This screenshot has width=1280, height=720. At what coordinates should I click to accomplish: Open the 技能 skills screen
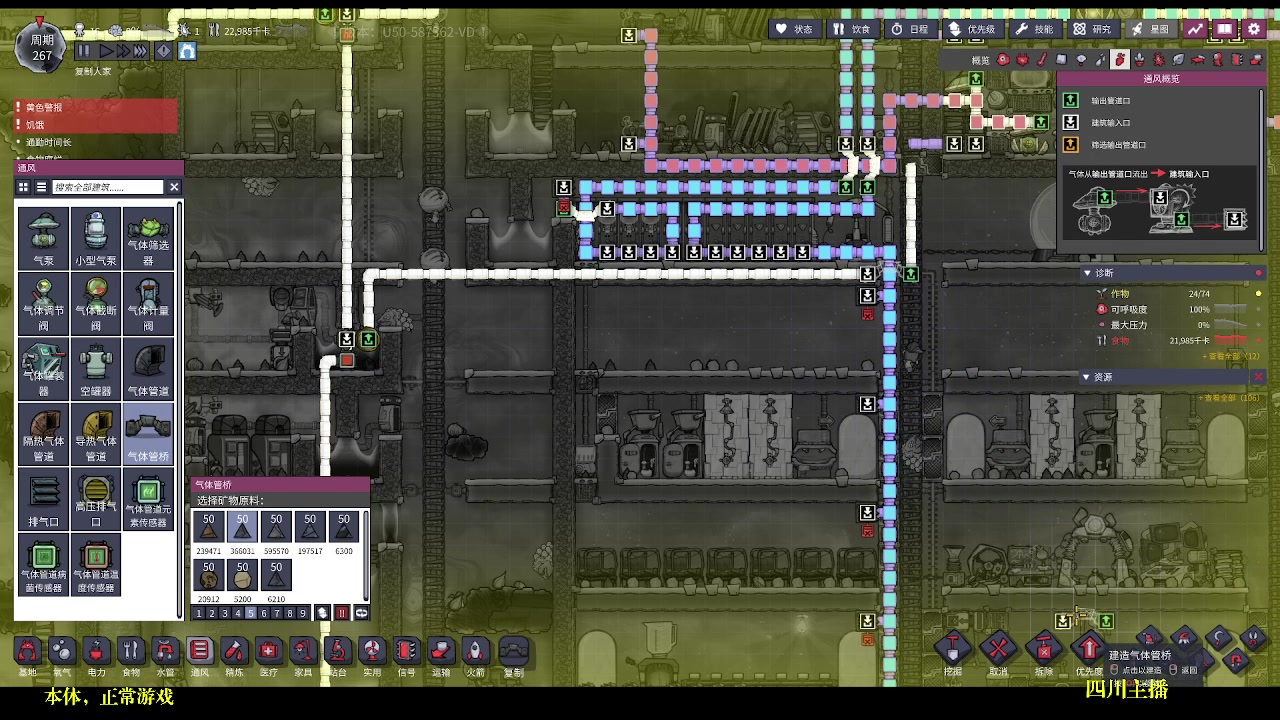[x=1034, y=29]
